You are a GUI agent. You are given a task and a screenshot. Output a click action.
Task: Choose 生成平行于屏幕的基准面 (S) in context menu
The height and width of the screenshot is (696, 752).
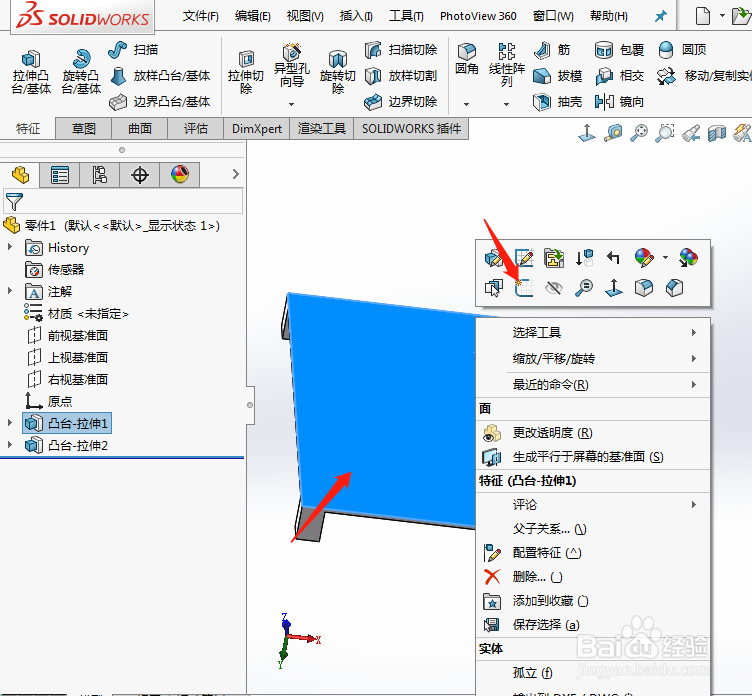[593, 457]
